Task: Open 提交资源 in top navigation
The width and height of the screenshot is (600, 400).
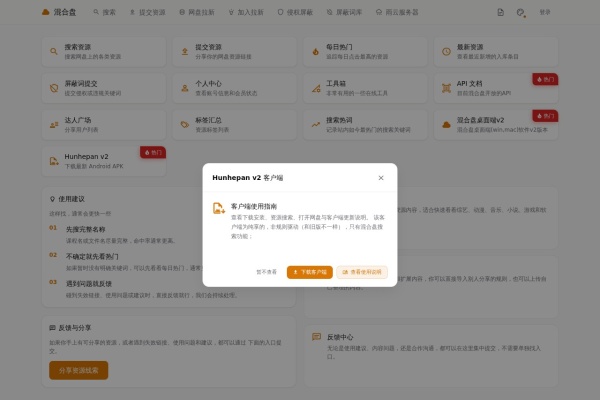Action: [148, 12]
